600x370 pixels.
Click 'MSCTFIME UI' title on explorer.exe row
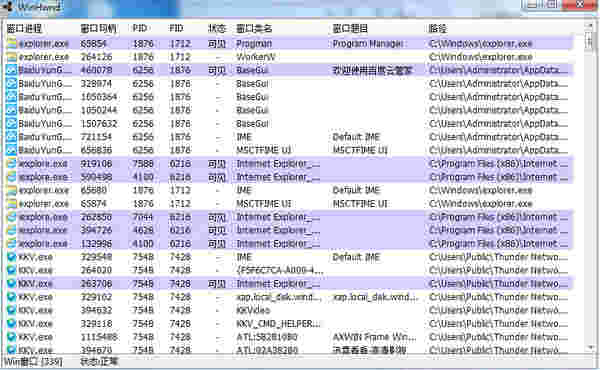tap(360, 204)
